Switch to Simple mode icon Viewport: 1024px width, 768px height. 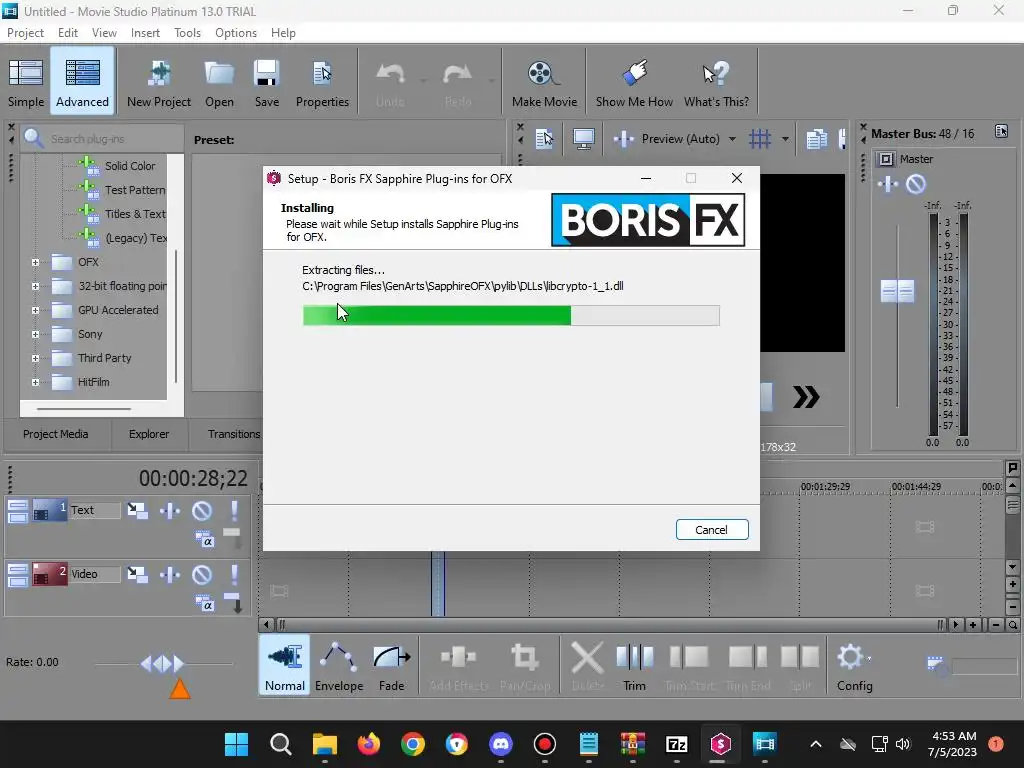click(x=26, y=82)
